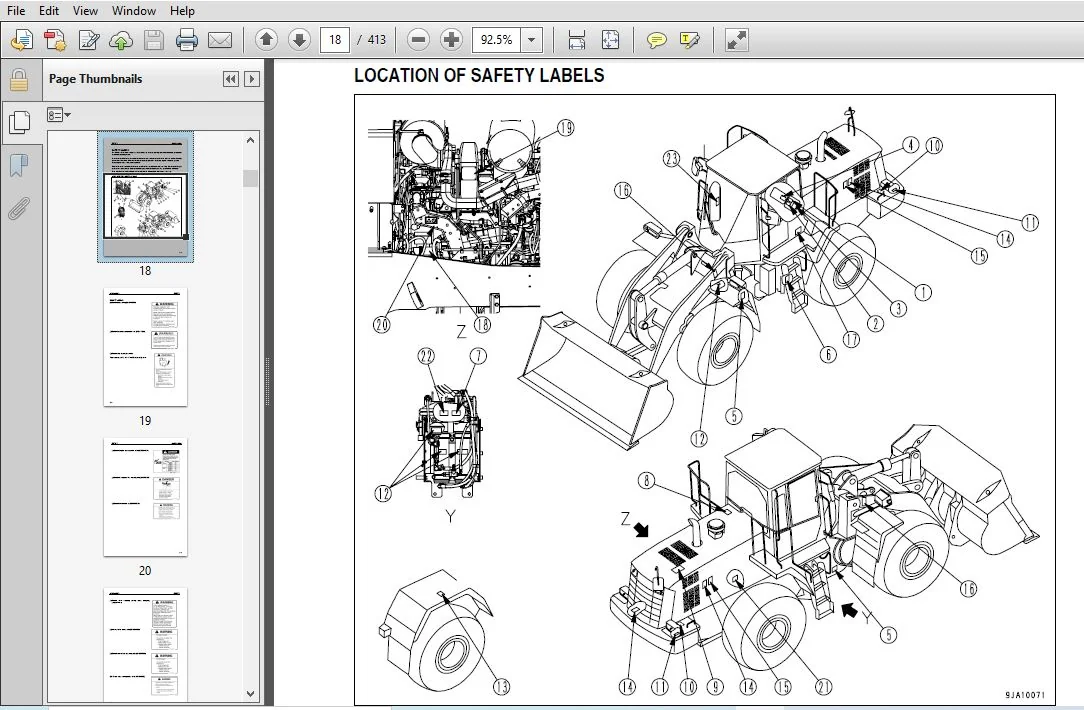
Task: Click the Highlight text tool icon
Action: click(690, 40)
